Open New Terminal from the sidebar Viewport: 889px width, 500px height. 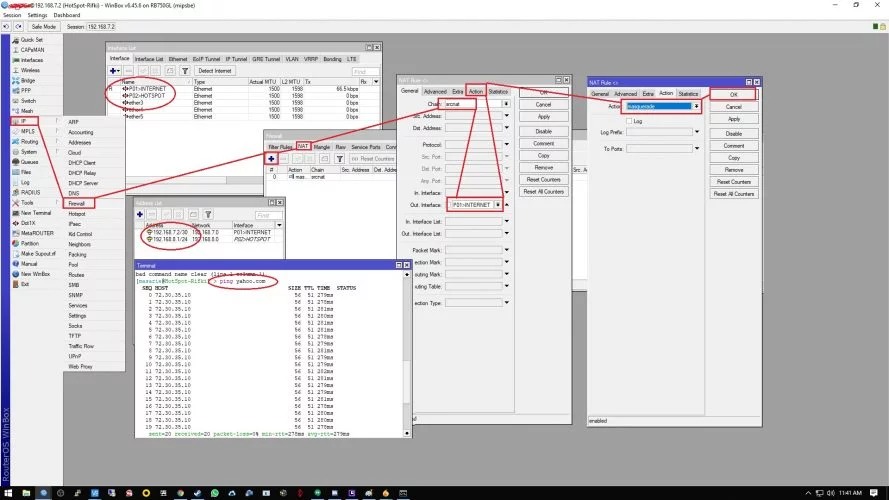point(36,212)
